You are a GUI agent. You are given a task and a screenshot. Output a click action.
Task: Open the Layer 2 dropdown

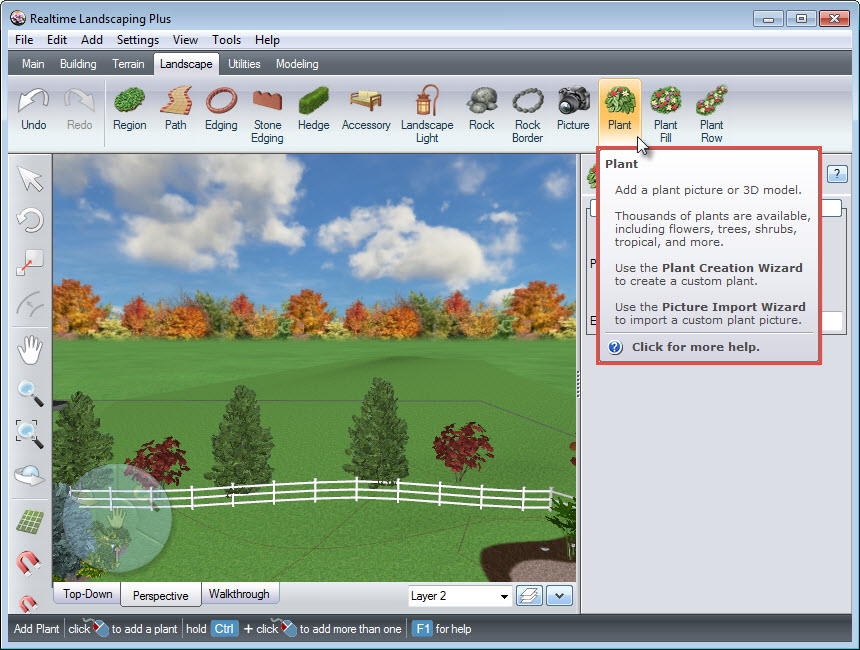[460, 596]
